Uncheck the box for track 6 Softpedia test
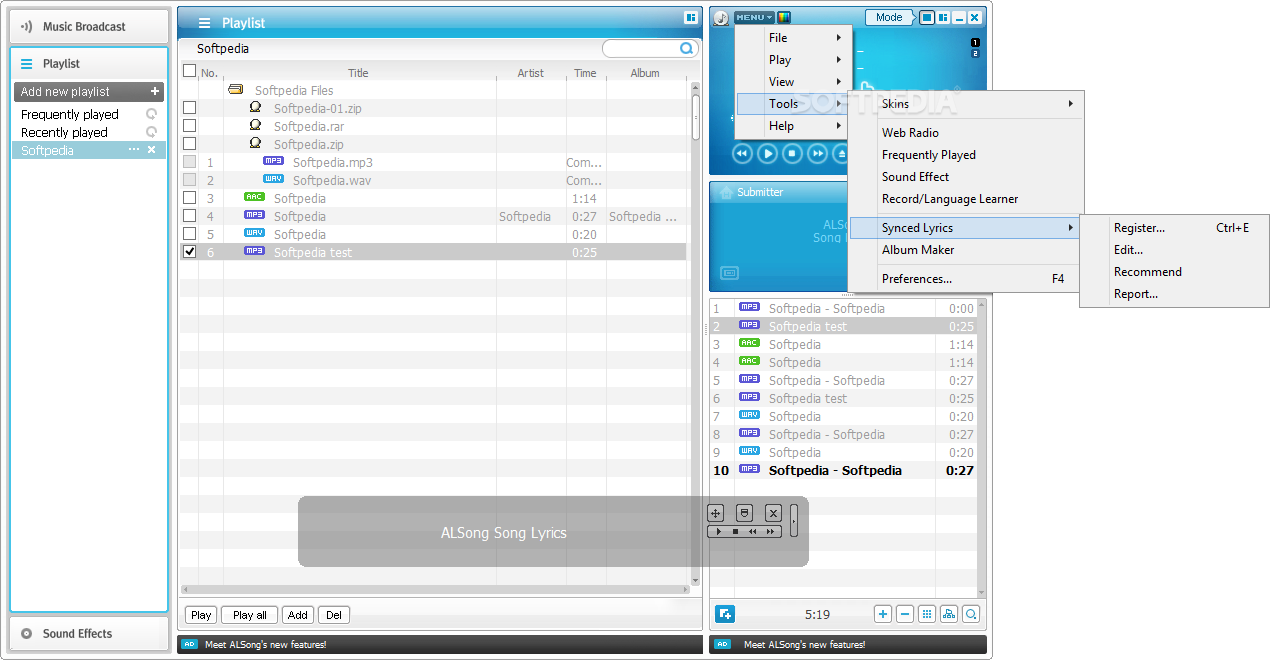Viewport: 1270px width, 660px height. click(x=189, y=252)
